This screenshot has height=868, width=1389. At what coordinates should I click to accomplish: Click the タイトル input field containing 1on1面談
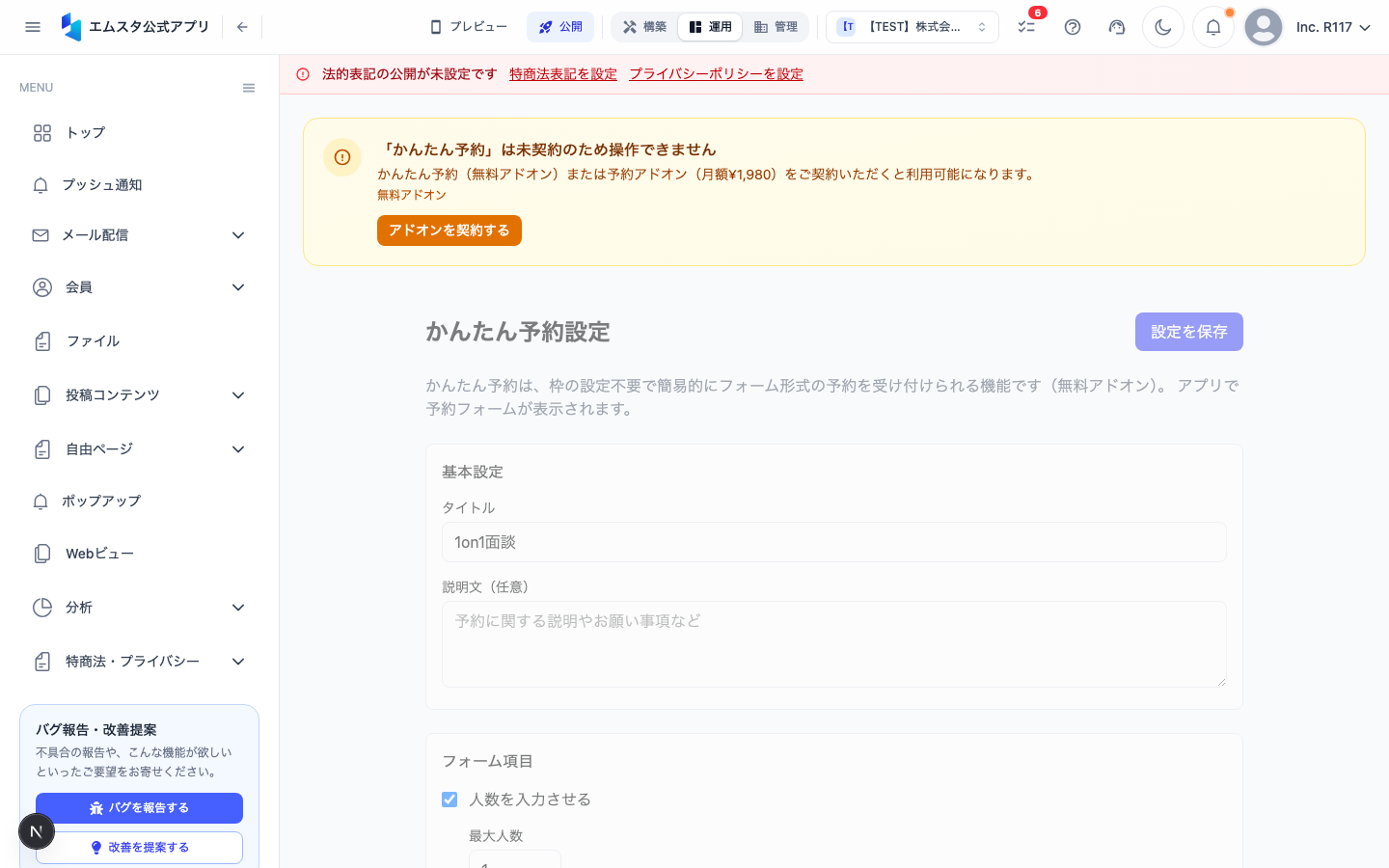click(x=834, y=542)
